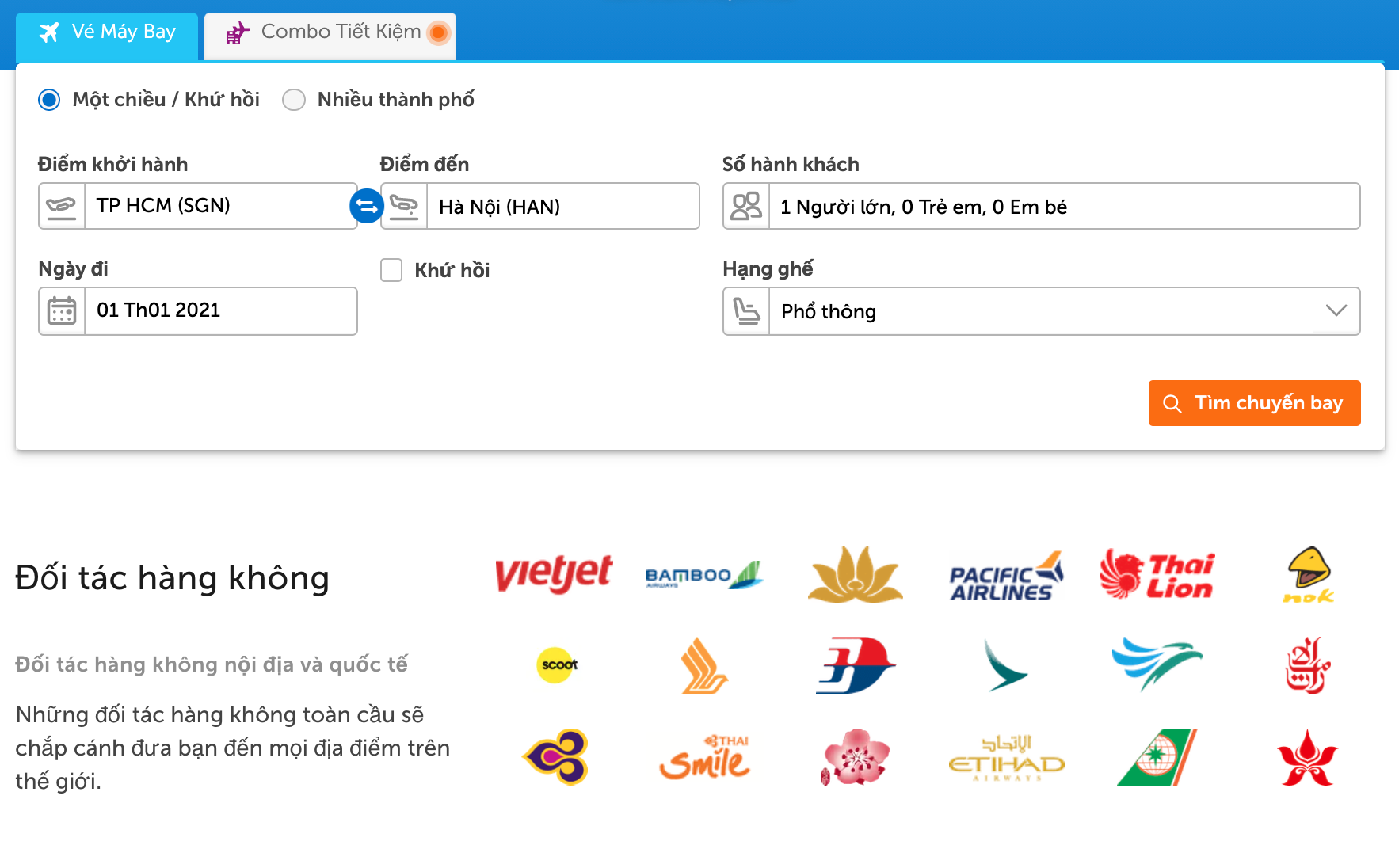The width and height of the screenshot is (1399, 868).
Task: Click the calendar icon beside departure date
Action: coord(62,310)
